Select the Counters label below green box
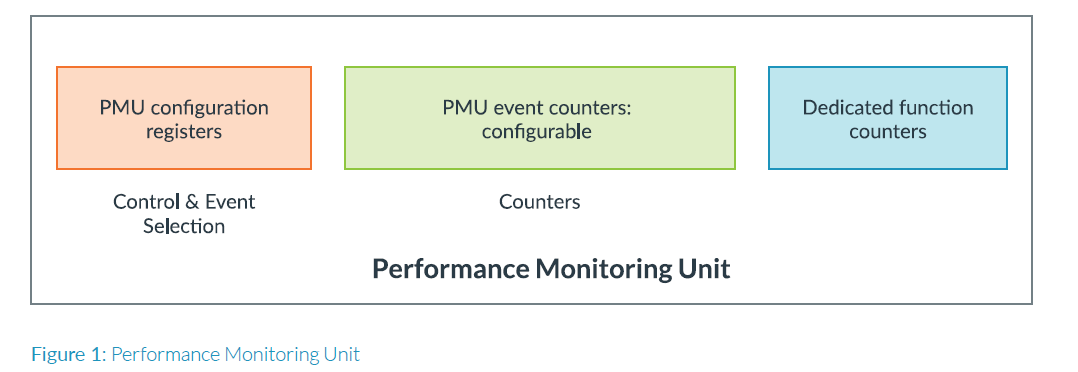The height and width of the screenshot is (372, 1078). pos(540,202)
